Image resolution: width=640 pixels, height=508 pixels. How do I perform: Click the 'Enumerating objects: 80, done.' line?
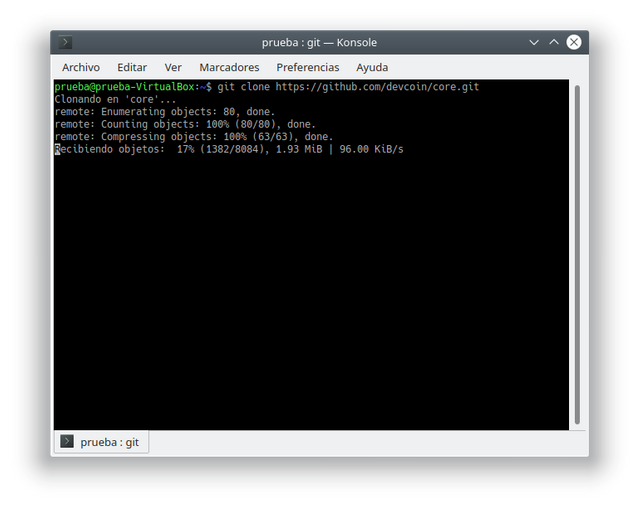pyautogui.click(x=165, y=112)
